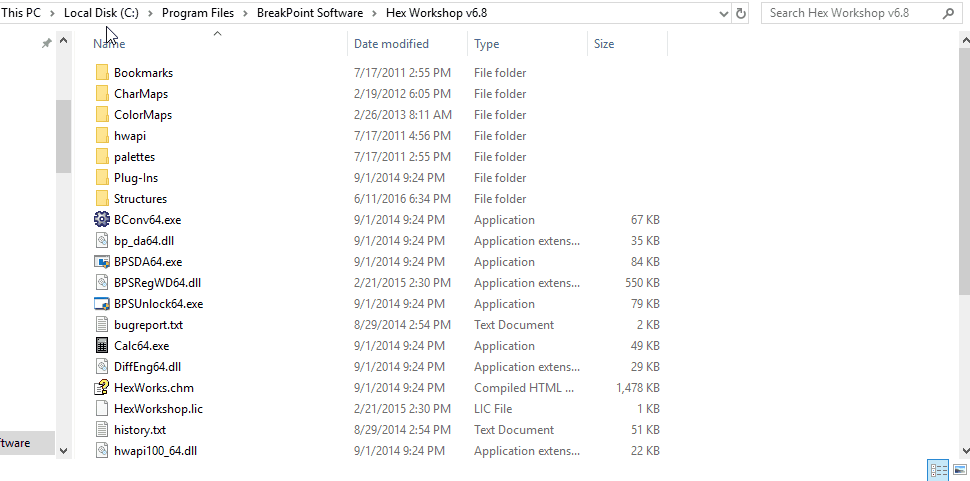The width and height of the screenshot is (970, 481).
Task: Open the address bar history dropdown
Action: tap(724, 14)
